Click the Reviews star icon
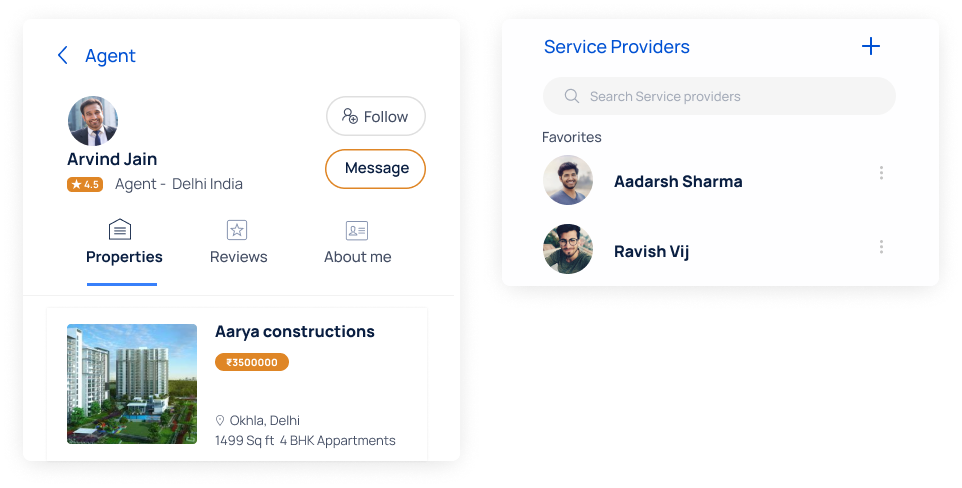Viewport: 962px width, 488px height. tap(237, 230)
